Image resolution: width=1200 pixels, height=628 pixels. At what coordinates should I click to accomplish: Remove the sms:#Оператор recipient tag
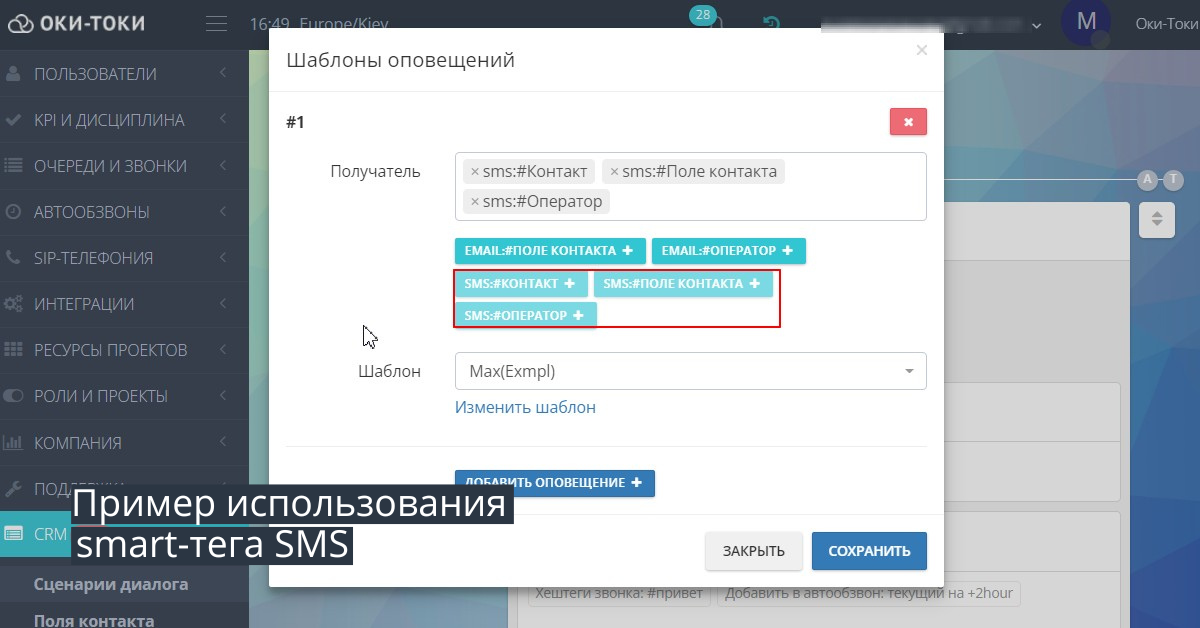tap(474, 201)
